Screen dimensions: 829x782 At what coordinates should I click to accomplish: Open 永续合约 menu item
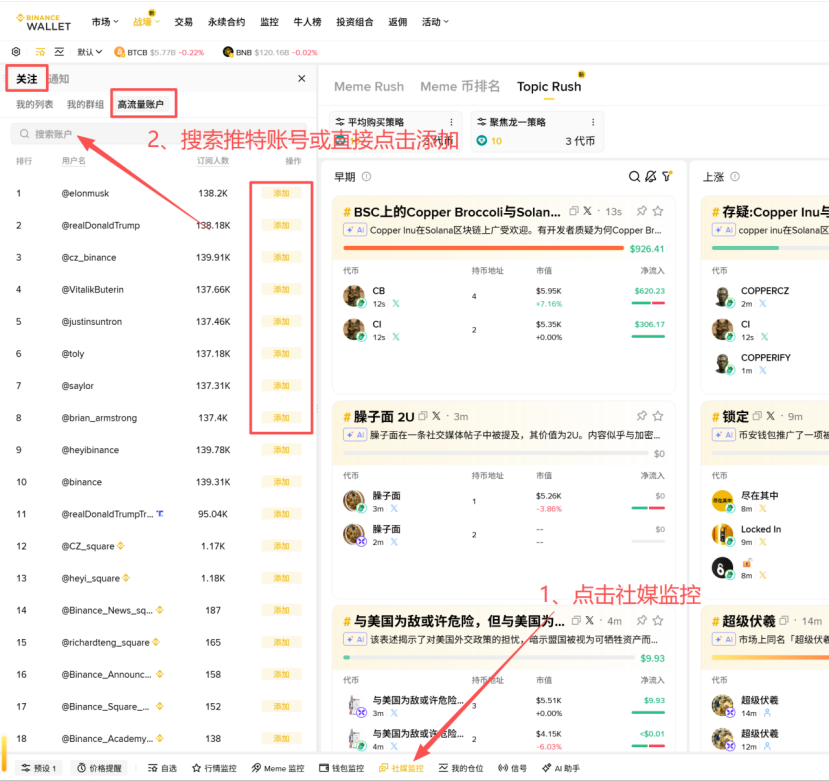(226, 22)
